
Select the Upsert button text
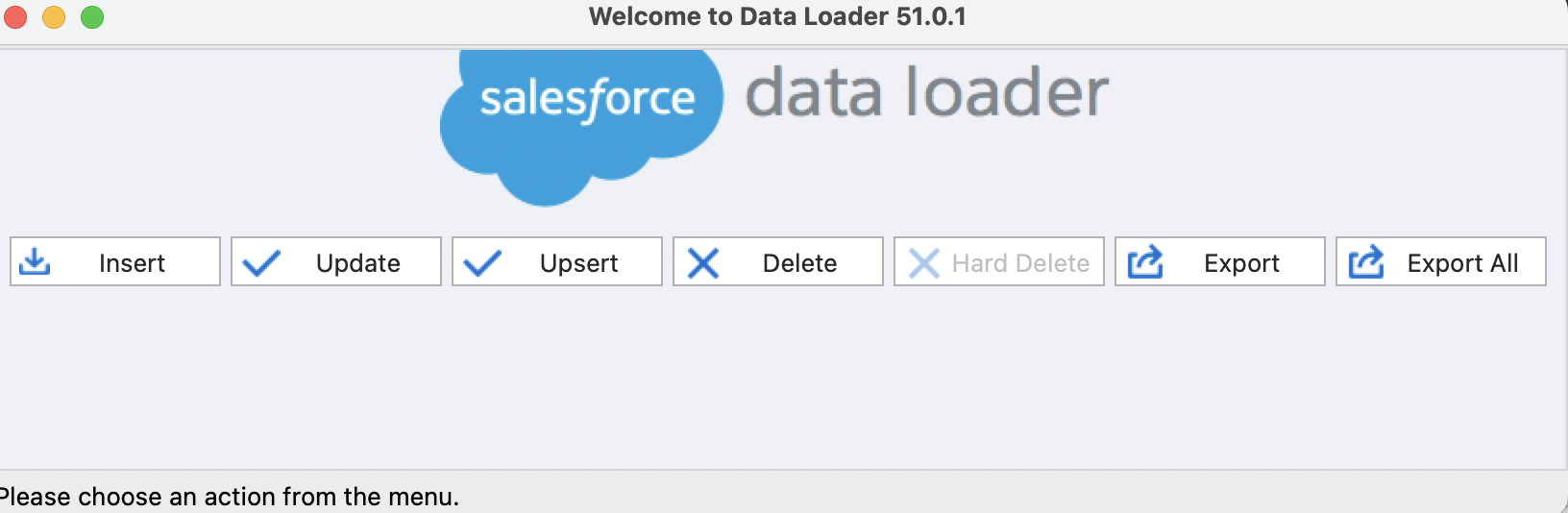tap(579, 263)
